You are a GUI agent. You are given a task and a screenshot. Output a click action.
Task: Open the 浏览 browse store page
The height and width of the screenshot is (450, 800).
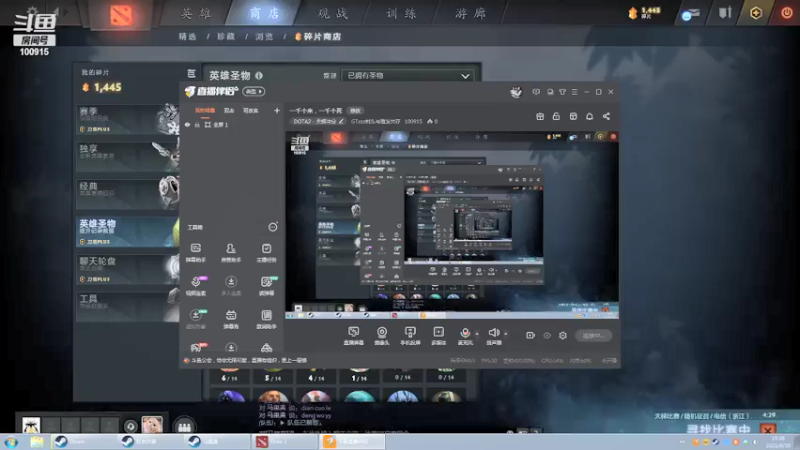(x=264, y=37)
